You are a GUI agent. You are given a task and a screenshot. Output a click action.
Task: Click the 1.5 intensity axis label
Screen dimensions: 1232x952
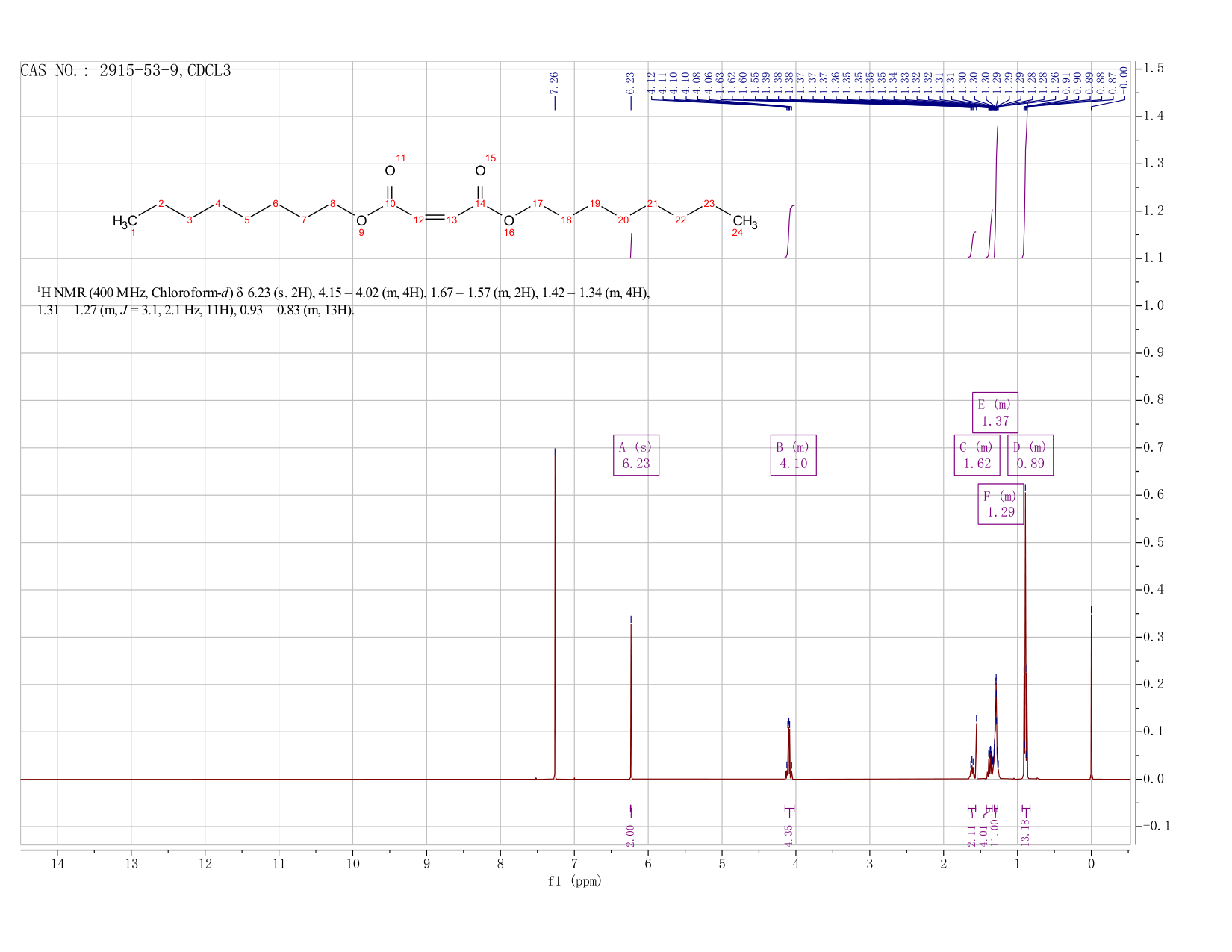coord(1154,69)
